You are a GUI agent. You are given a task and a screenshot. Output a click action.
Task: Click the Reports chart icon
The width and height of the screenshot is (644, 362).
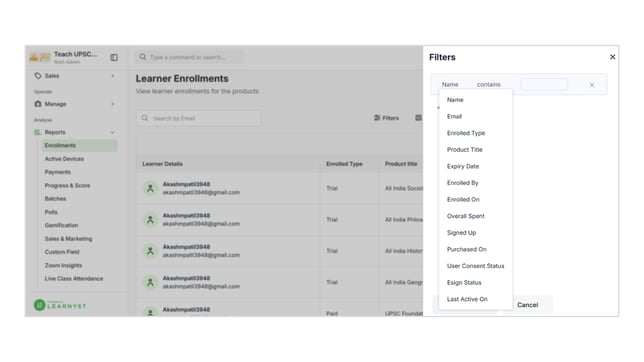pyautogui.click(x=37, y=132)
